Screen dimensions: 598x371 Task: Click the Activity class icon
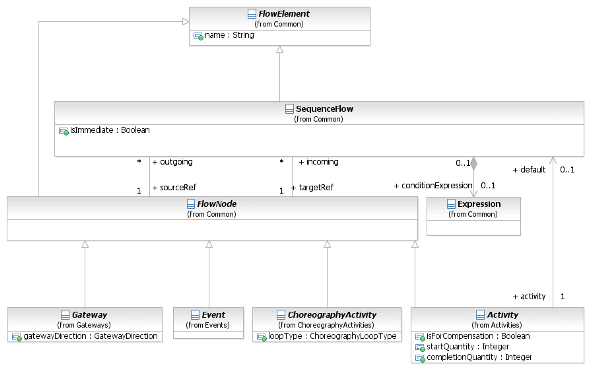481,315
